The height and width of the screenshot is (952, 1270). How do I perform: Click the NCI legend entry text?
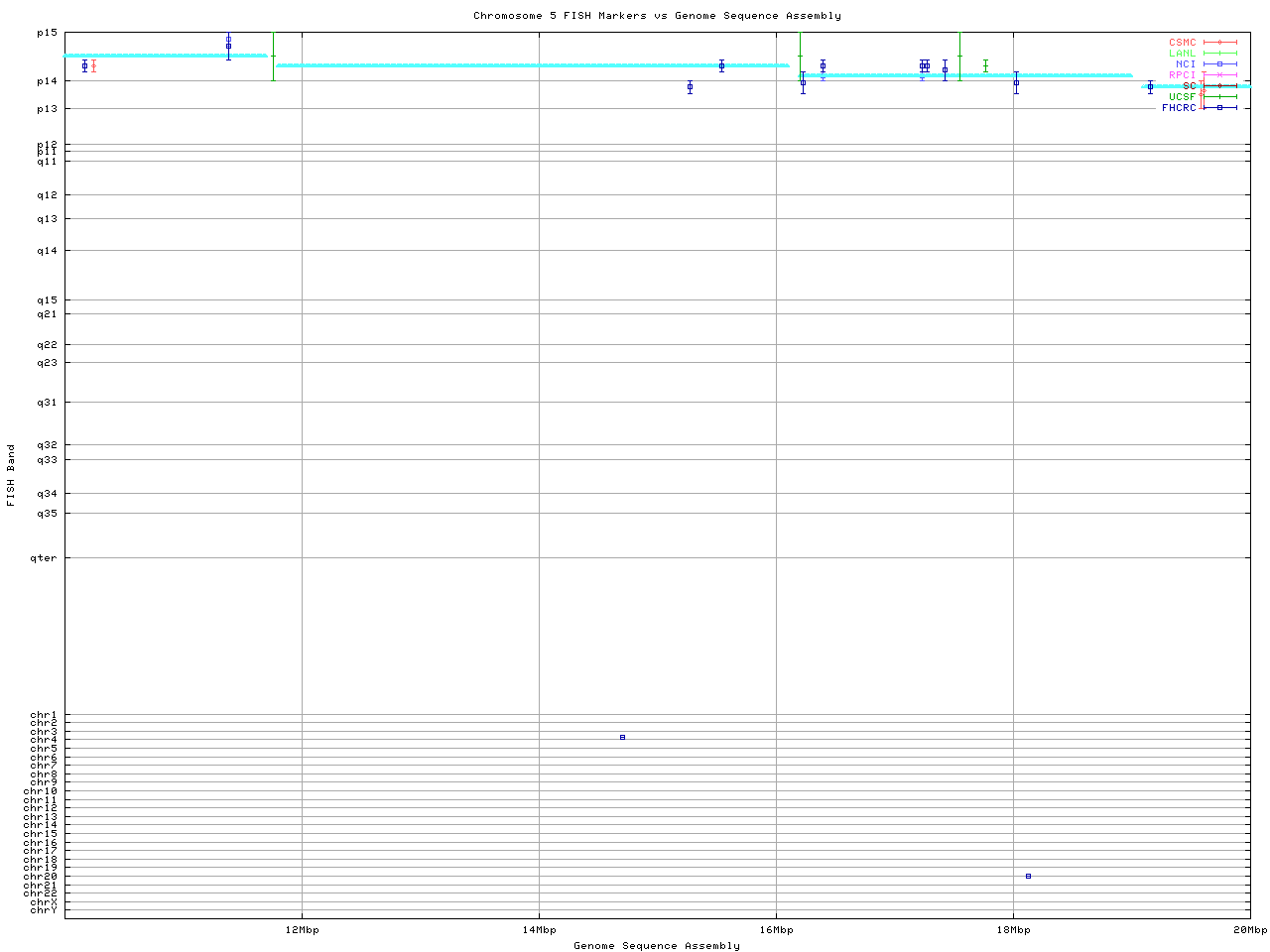tap(1186, 64)
